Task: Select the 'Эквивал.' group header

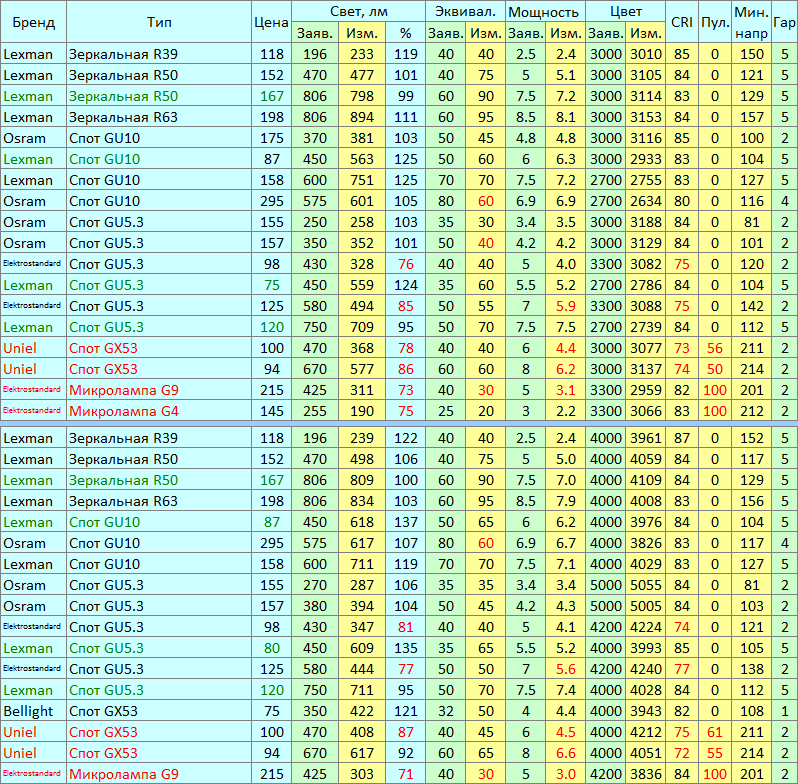Action: [465, 11]
